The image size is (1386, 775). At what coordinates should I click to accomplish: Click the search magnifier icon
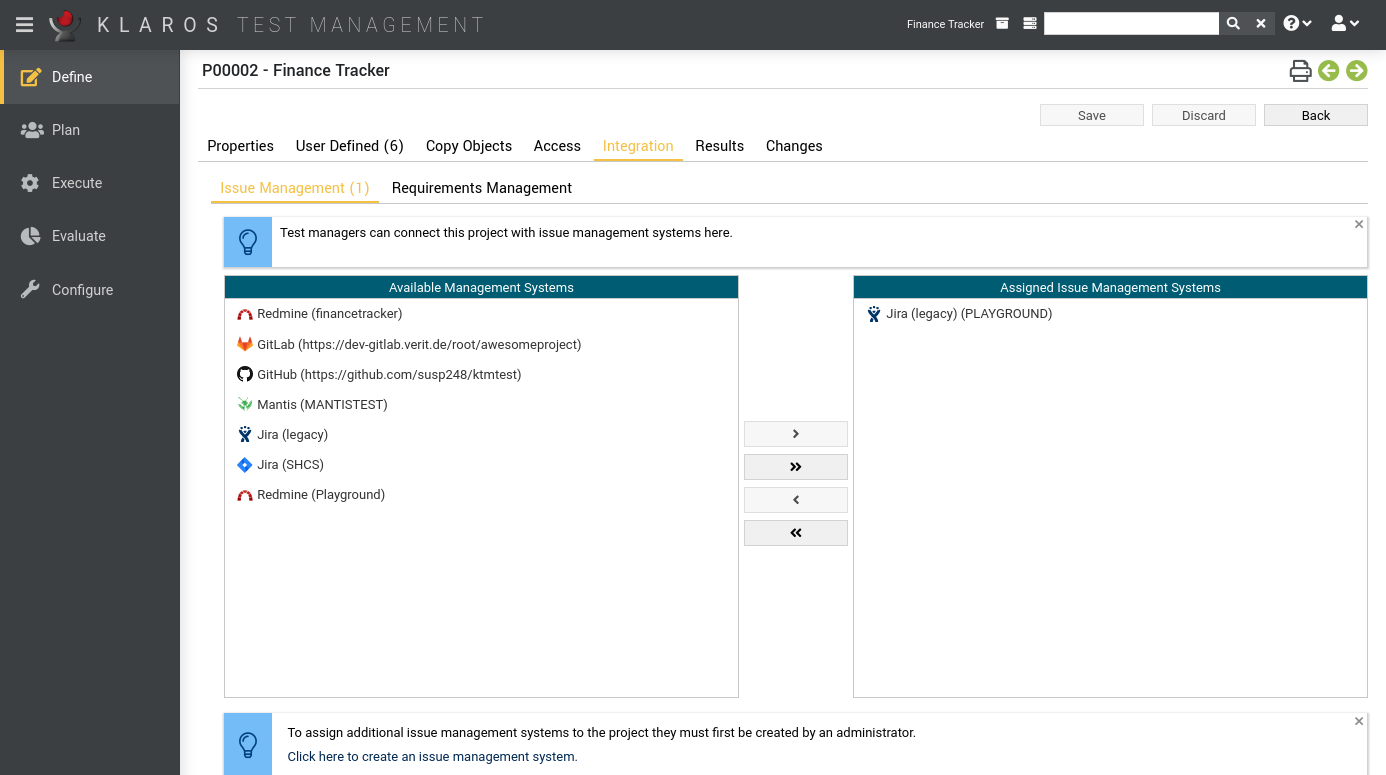point(1233,22)
